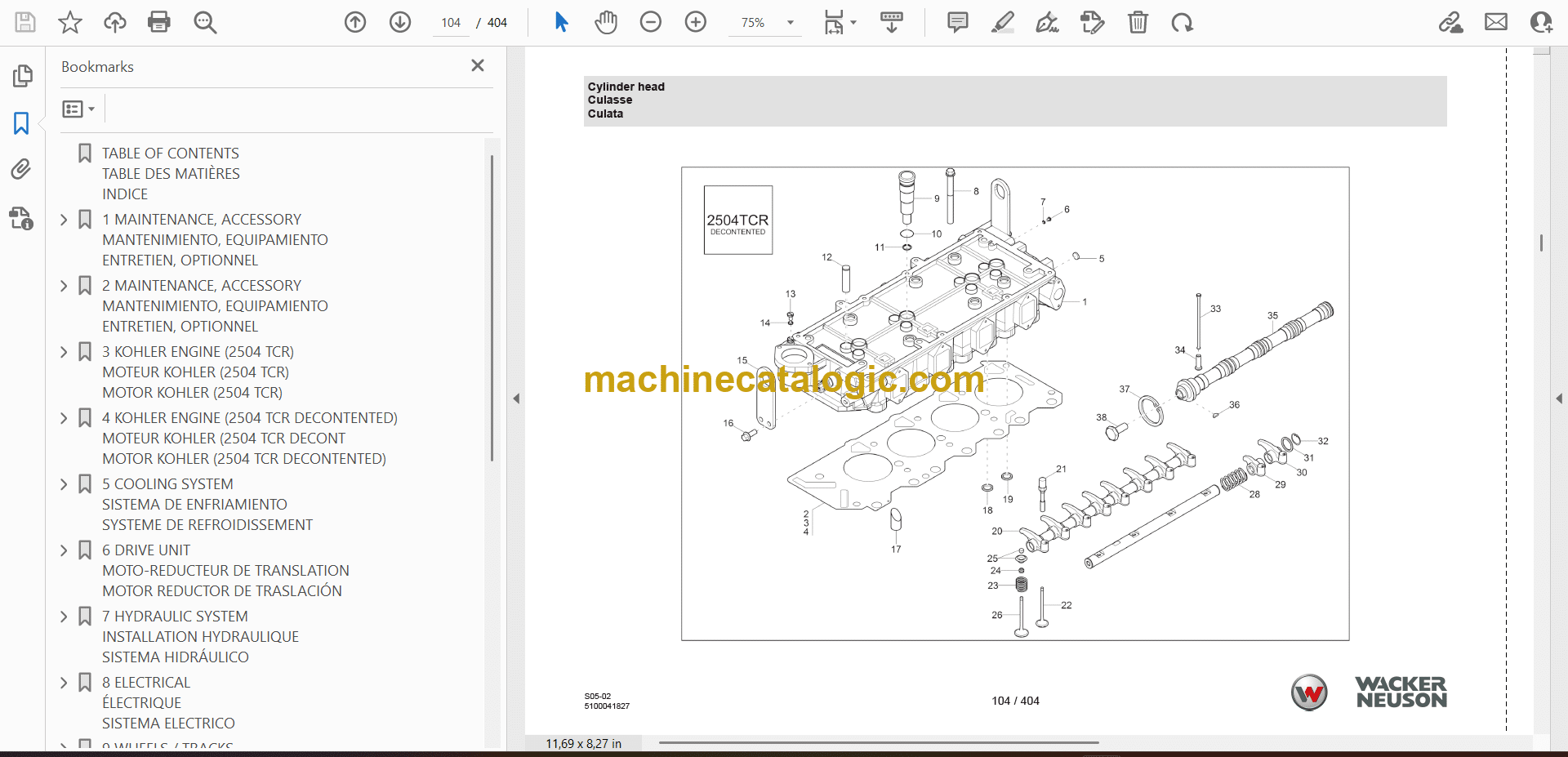Collapse the left navigation pane arrow
This screenshot has height=757, width=1568.
click(516, 399)
